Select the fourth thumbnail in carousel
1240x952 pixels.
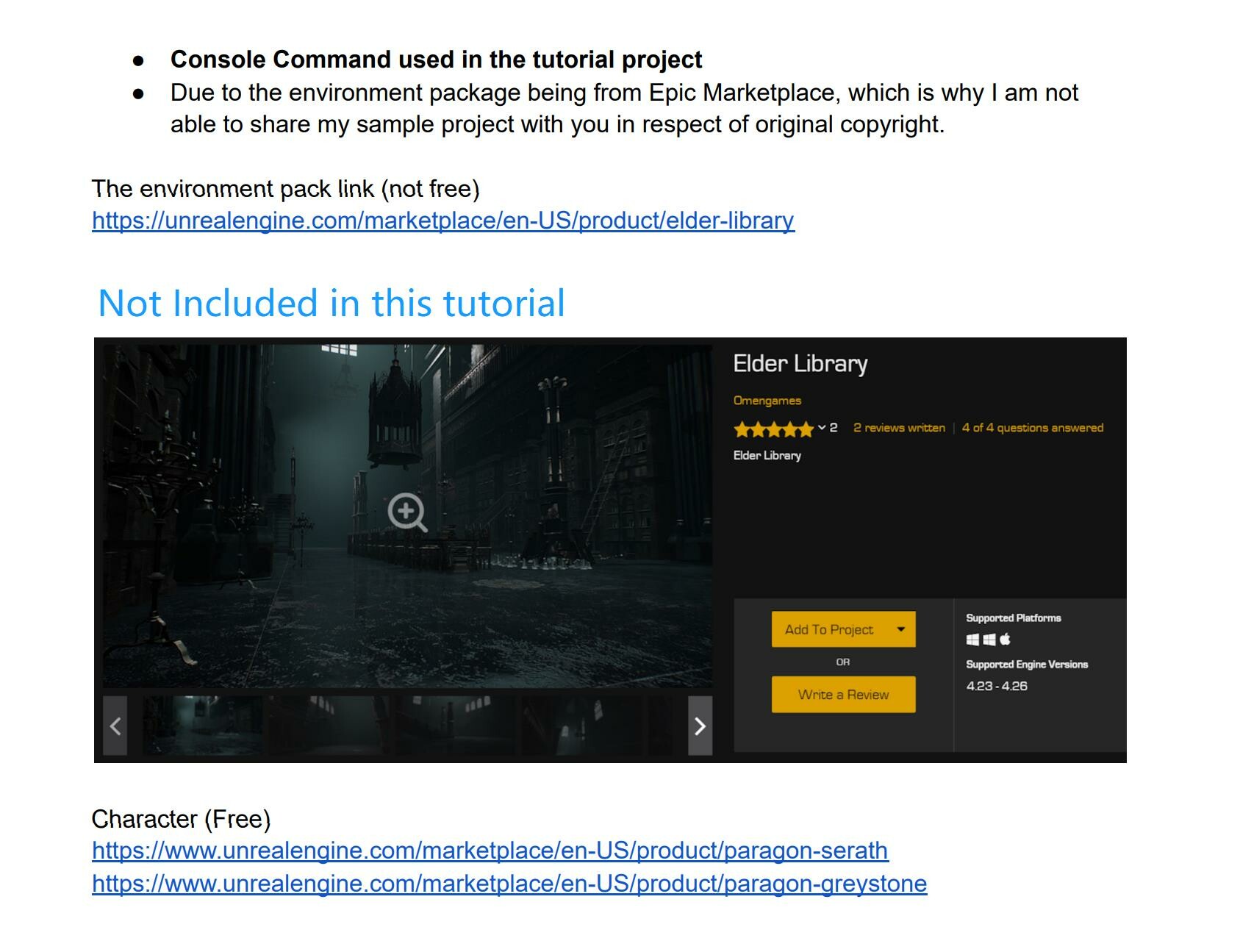point(581,726)
